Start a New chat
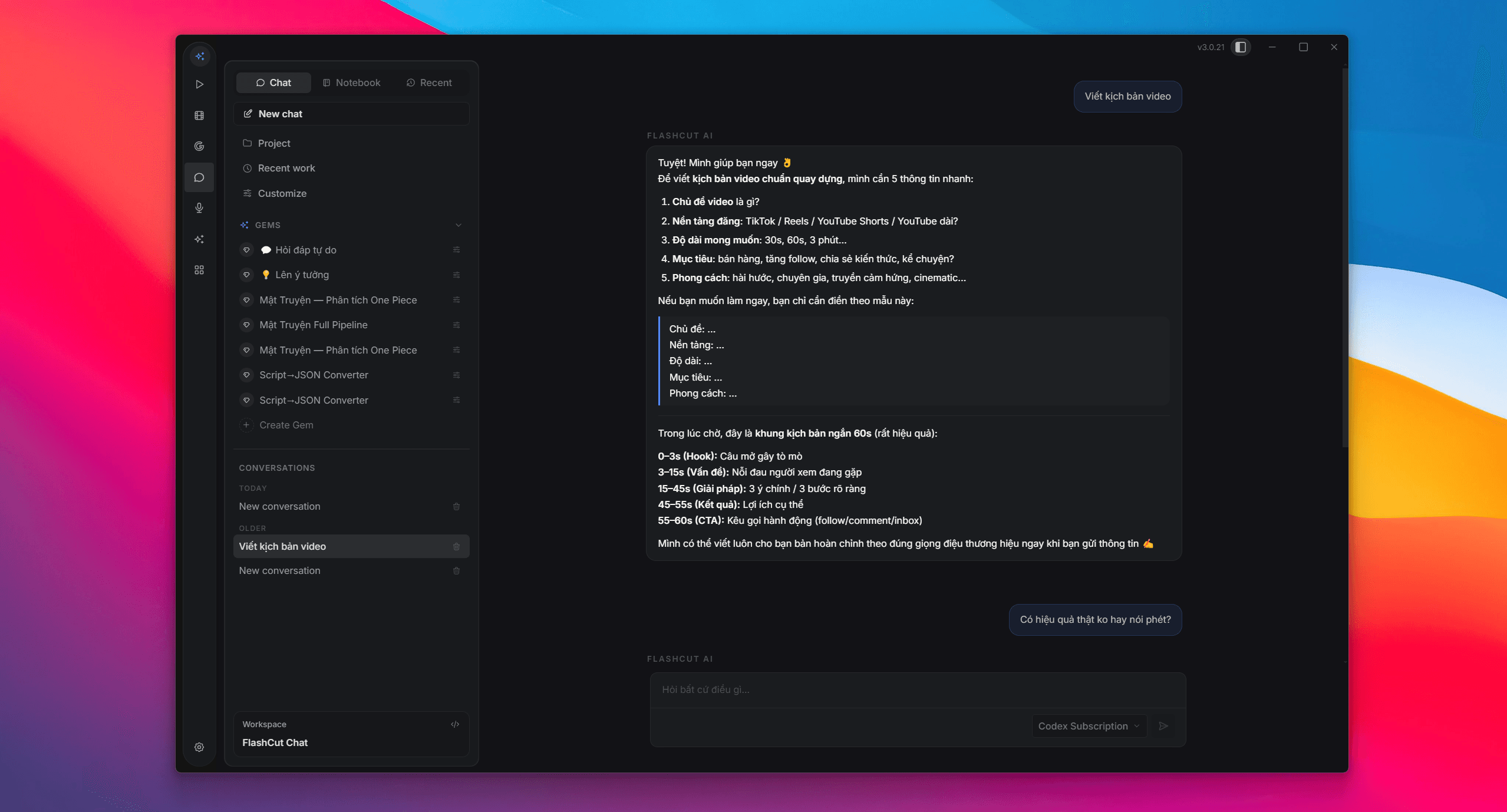 351,114
